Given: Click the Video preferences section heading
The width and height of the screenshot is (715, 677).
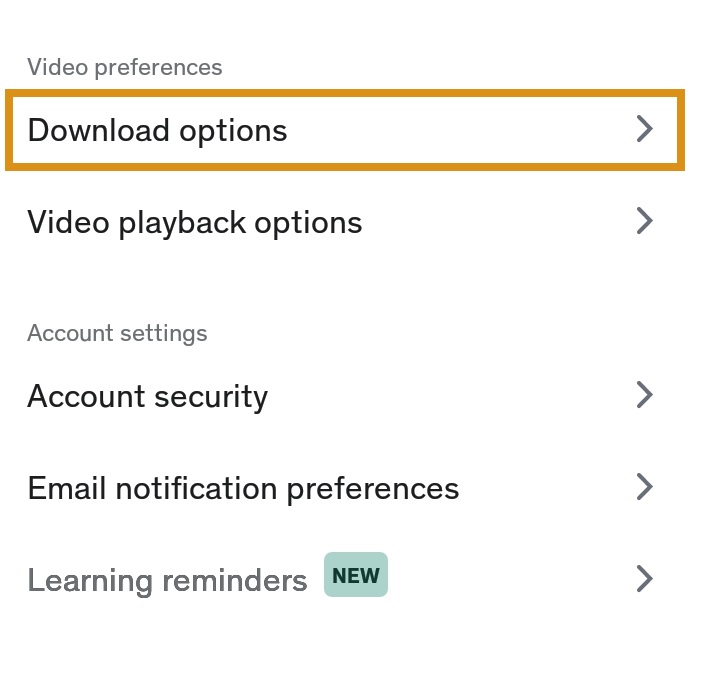Looking at the screenshot, I should tap(125, 67).
